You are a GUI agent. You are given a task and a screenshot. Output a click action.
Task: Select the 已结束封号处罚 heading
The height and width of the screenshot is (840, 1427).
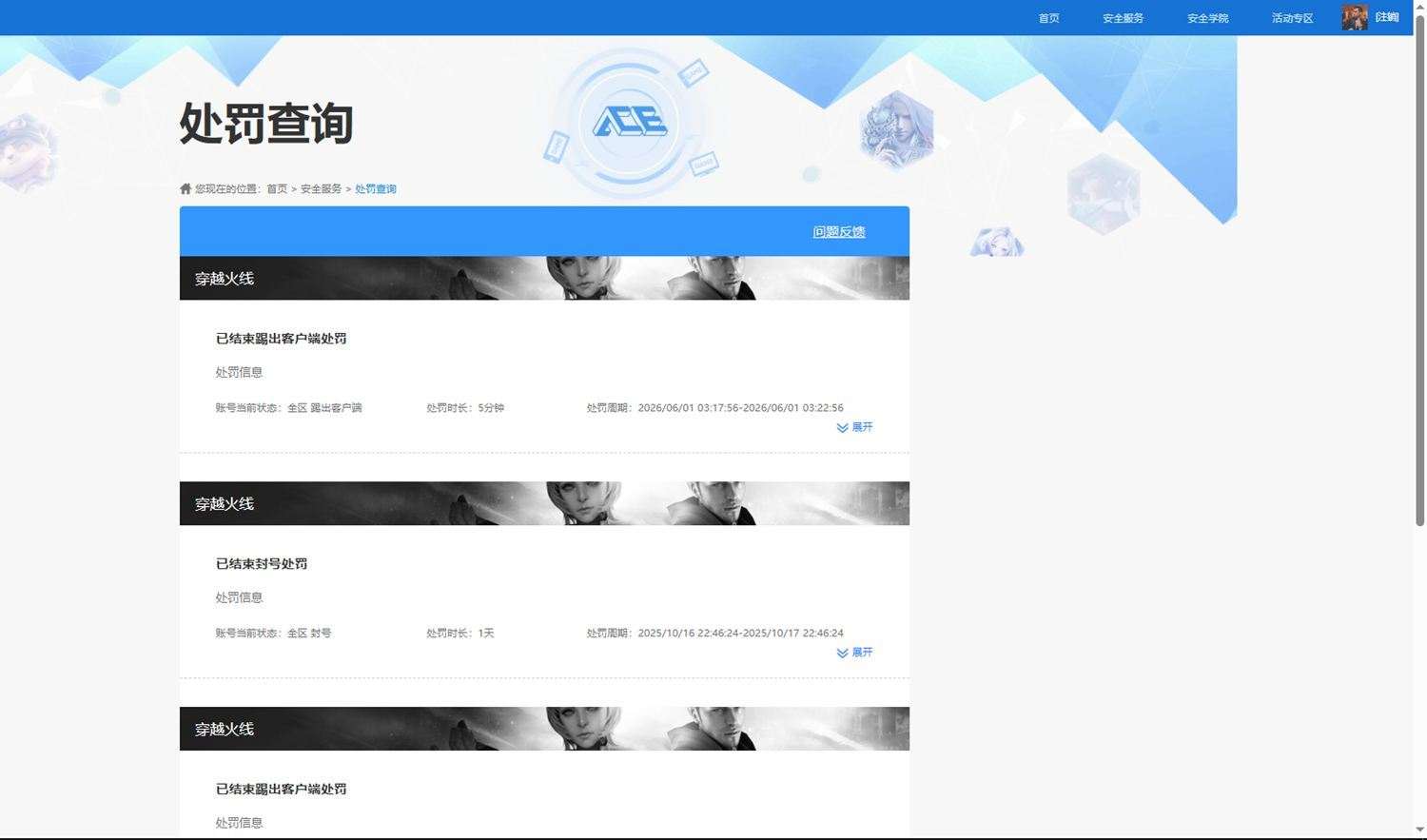coord(262,563)
